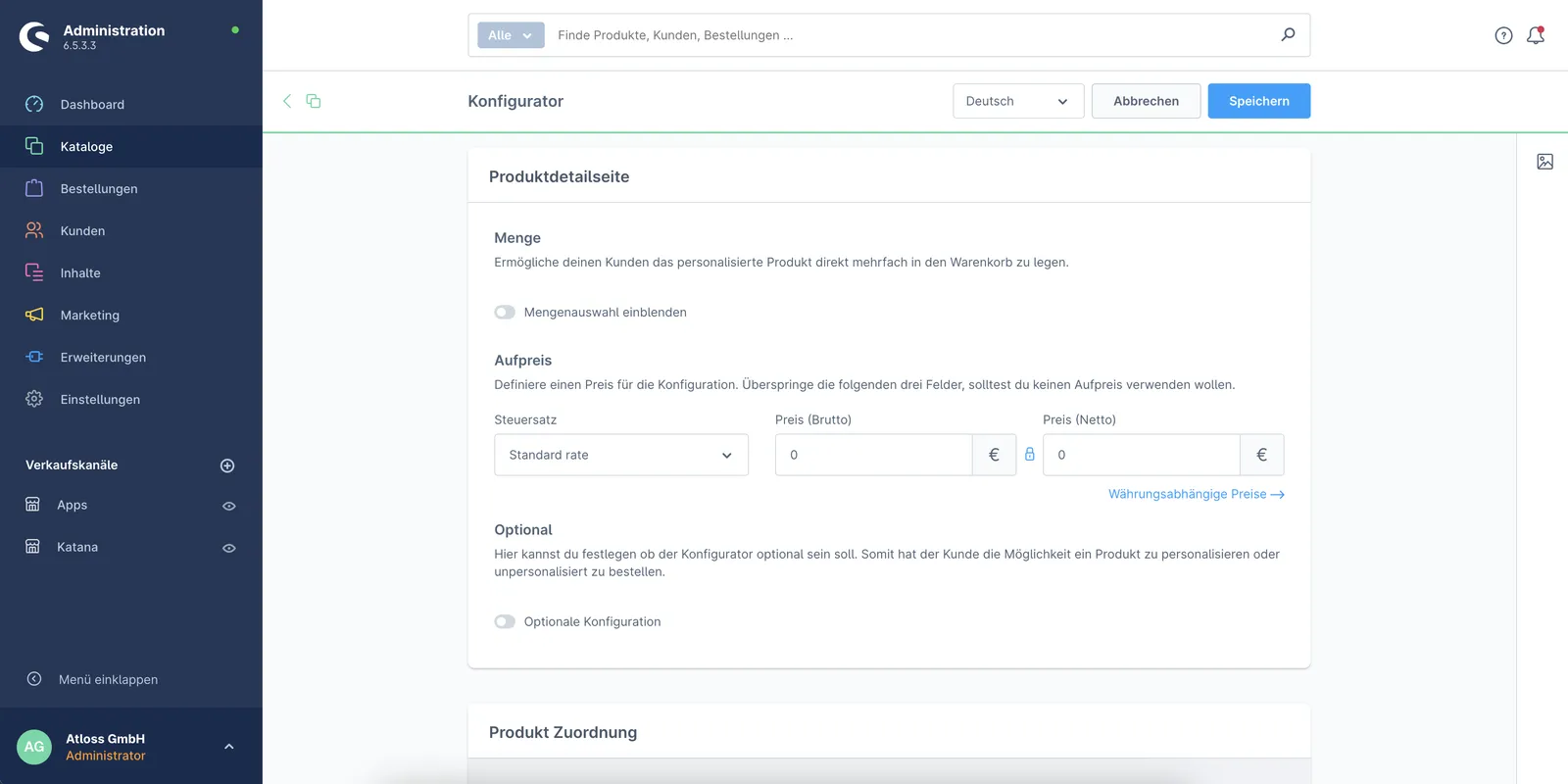Click the Abbrechen button
Viewport: 1568px width, 784px height.
1146,101
